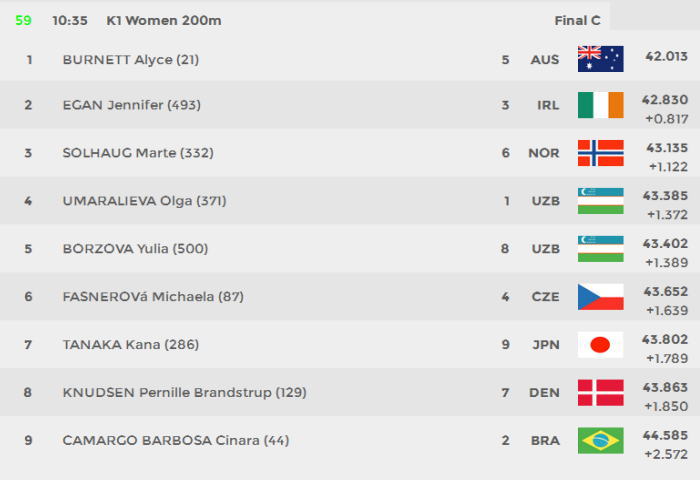
Task: Open EGAN Jennifer athlete profile
Action: click(x=132, y=105)
